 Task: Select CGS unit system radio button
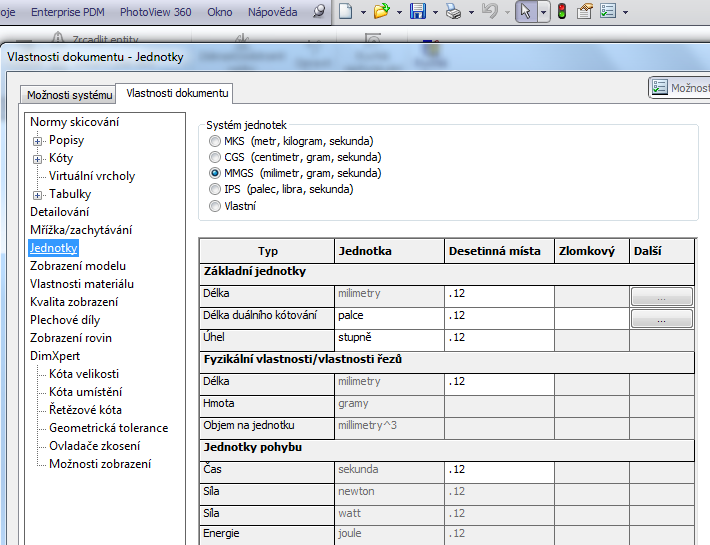[215, 157]
